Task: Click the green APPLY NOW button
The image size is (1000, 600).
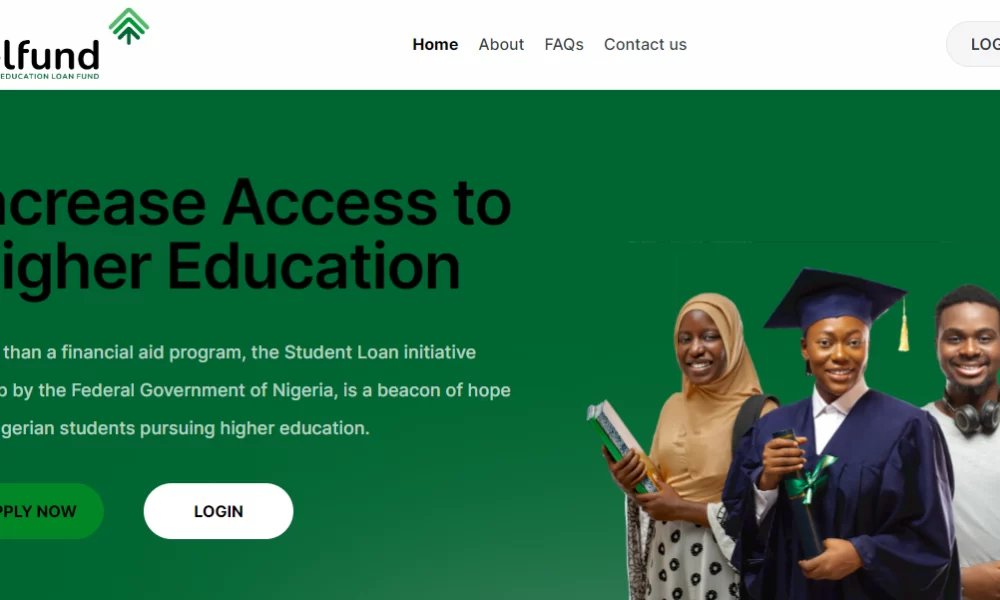Action: (x=51, y=511)
